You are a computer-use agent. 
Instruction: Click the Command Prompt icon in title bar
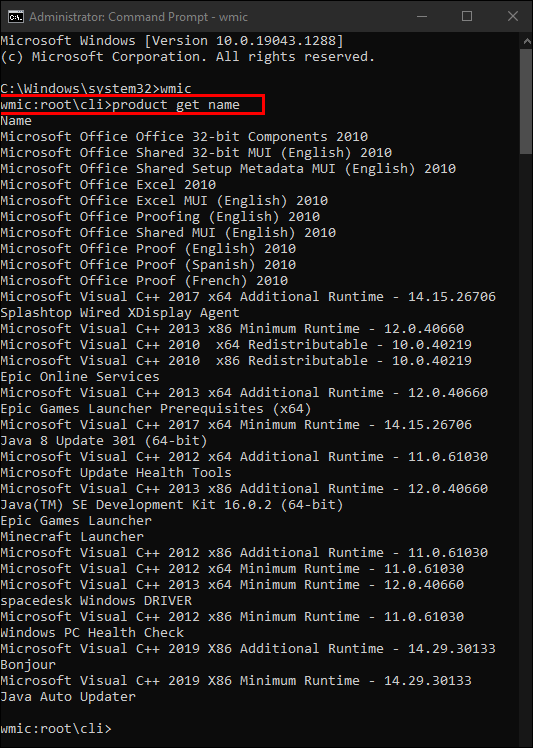tap(15, 17)
